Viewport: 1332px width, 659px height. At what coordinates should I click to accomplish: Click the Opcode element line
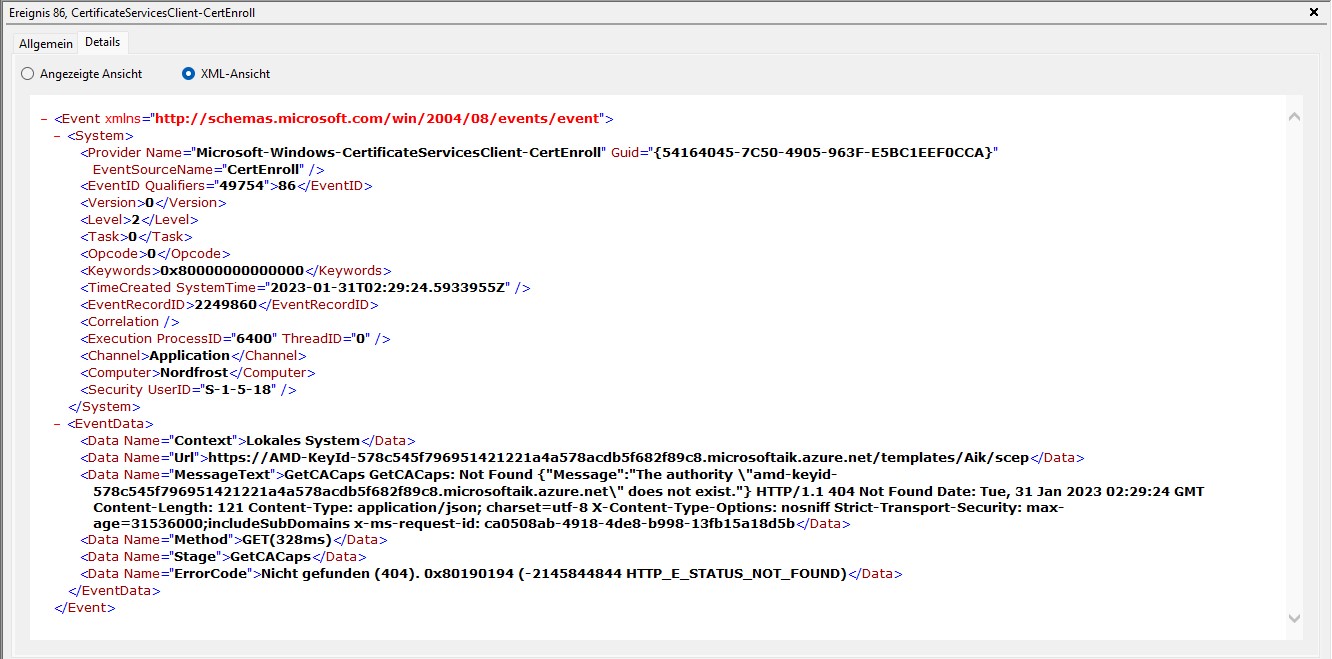coord(155,254)
